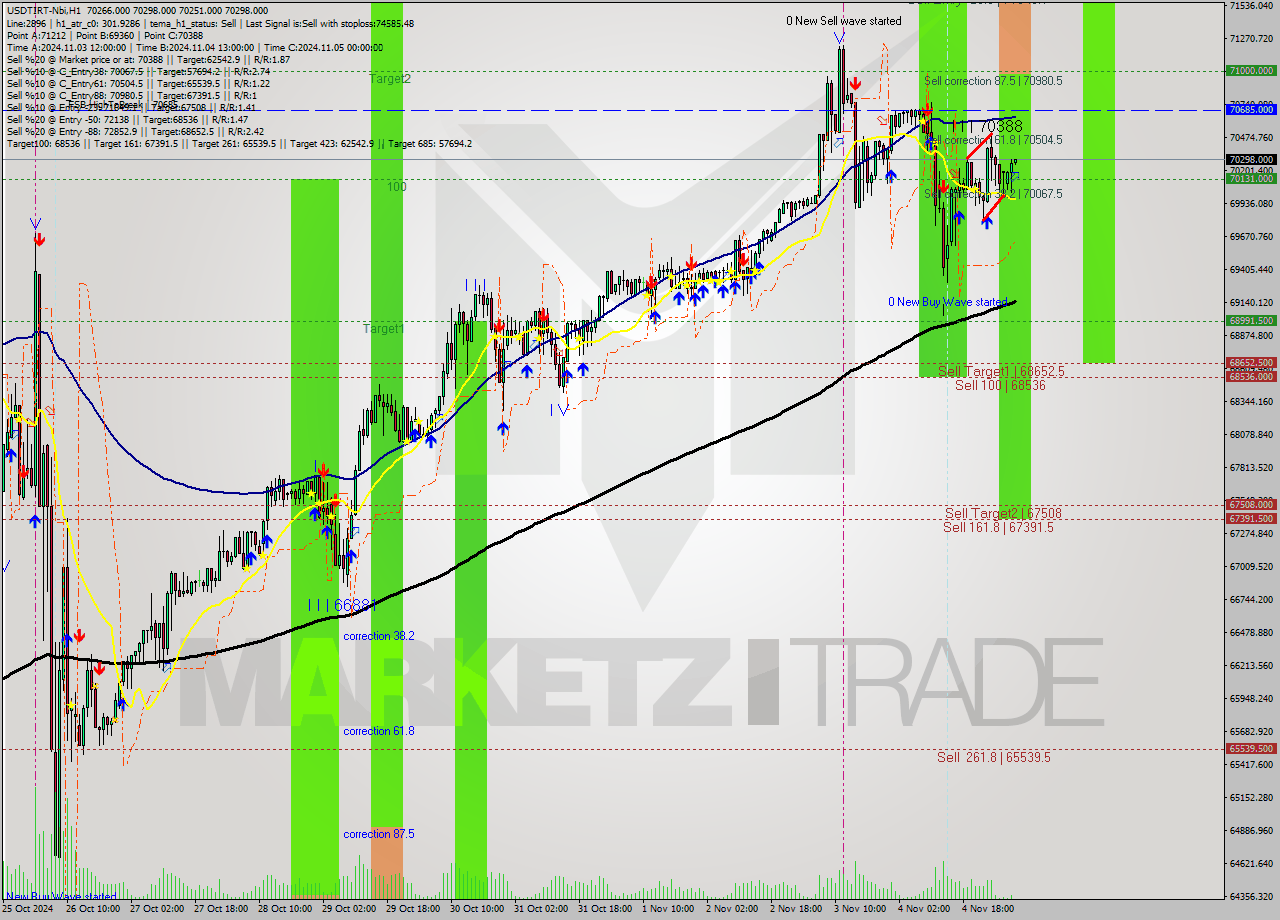Click the green 68991.500 price tag

(1251, 321)
